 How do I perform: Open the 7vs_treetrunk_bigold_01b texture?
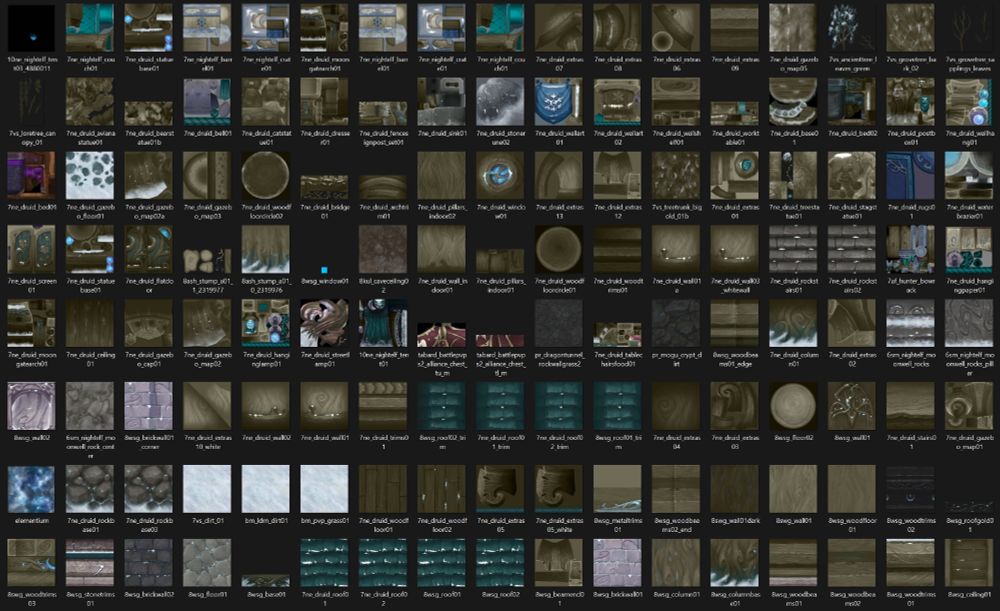pyautogui.click(x=676, y=176)
